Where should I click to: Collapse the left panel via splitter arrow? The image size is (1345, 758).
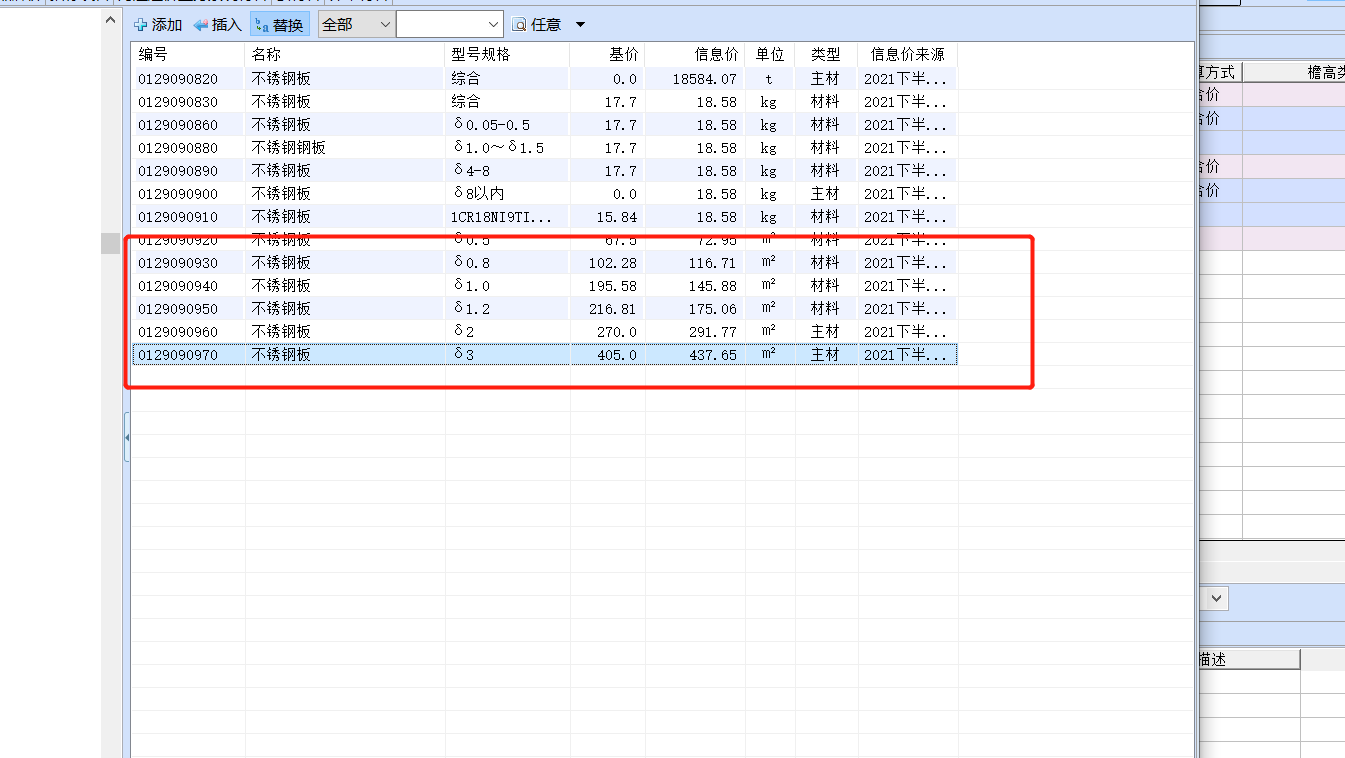(x=127, y=437)
